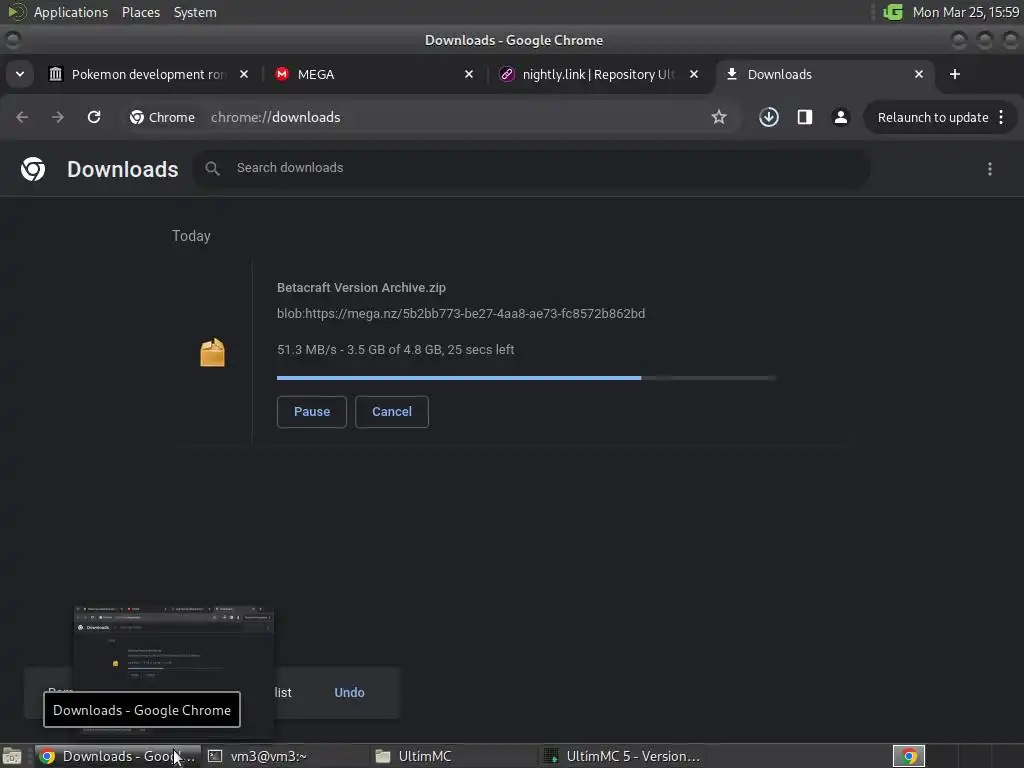1024x768 pixels.
Task: Bookmark this page with the star icon
Action: [718, 117]
